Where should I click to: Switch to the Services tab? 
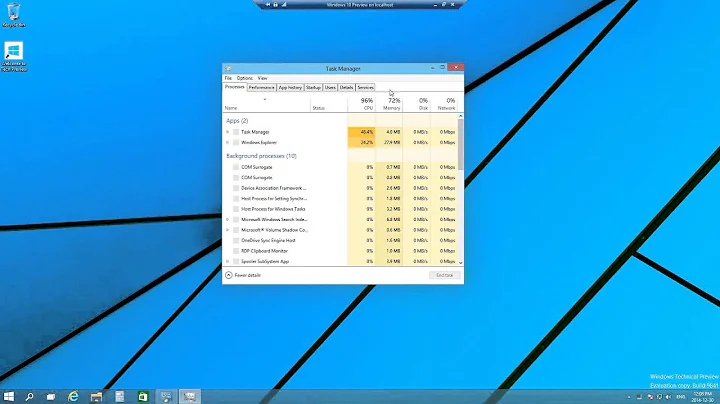[366, 87]
